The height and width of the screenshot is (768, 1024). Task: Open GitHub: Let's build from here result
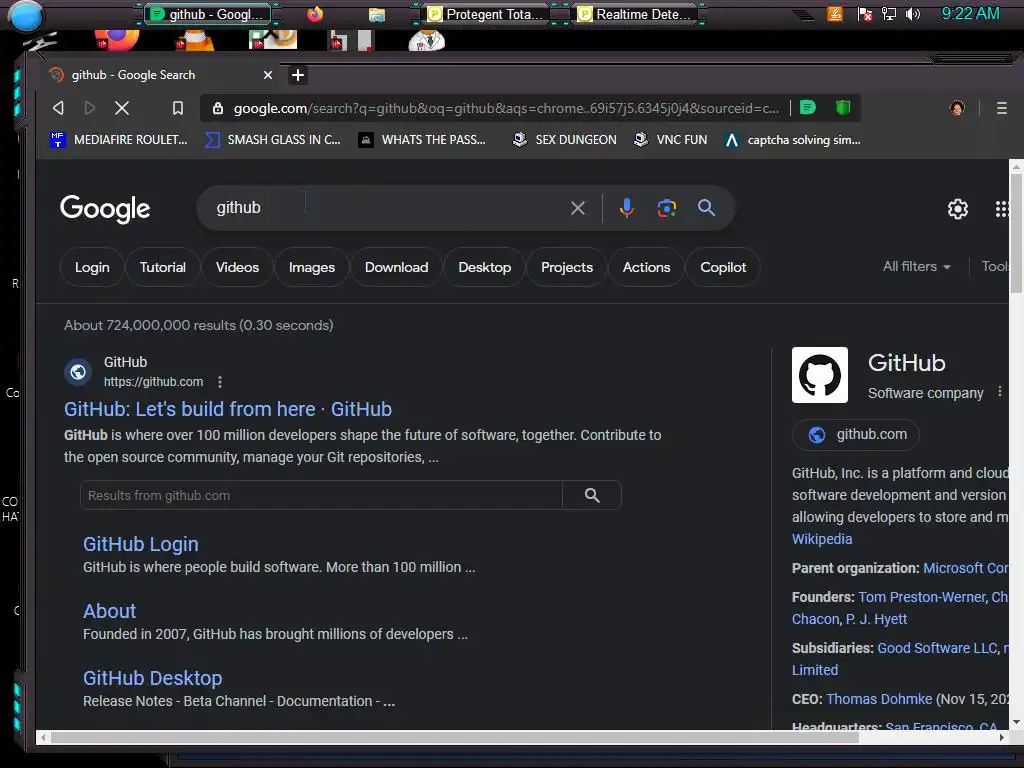coord(228,409)
